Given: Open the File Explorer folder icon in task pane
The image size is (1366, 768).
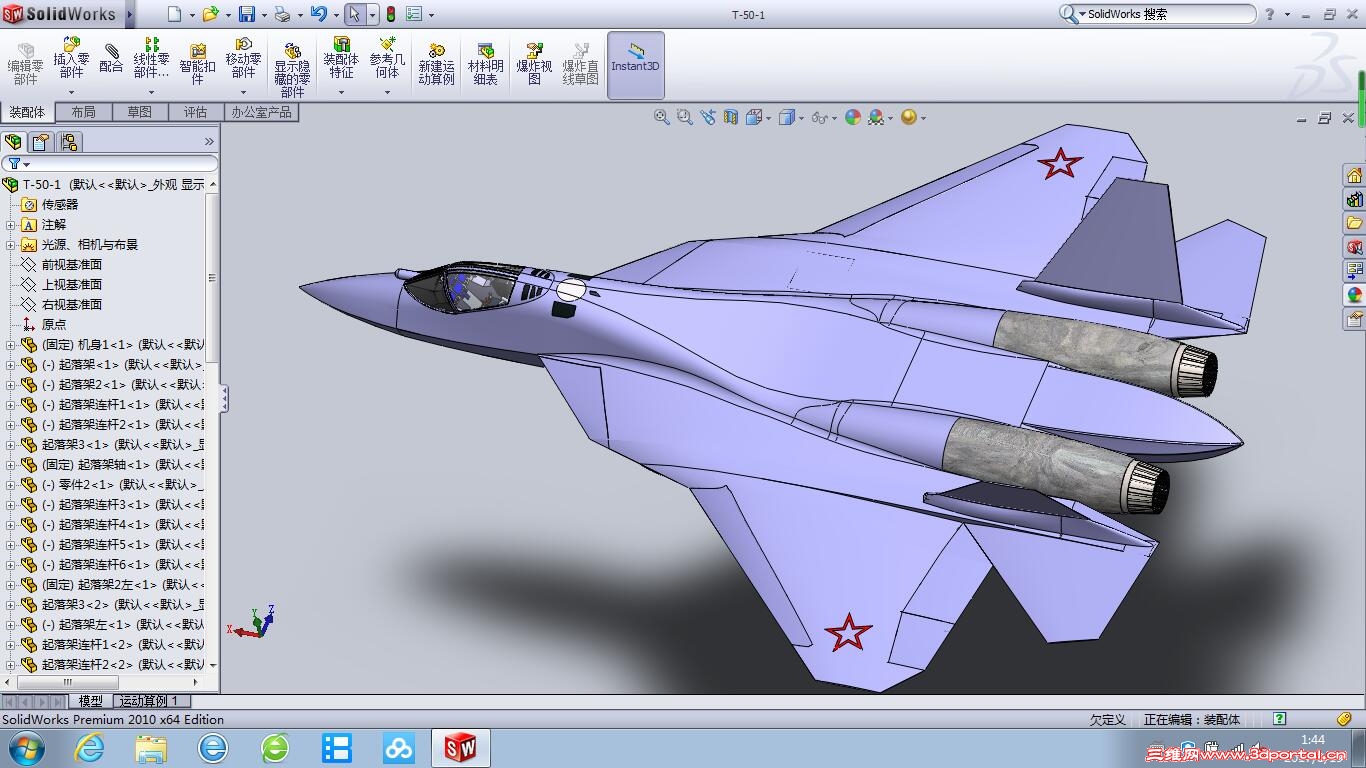Looking at the screenshot, I should [1354, 223].
